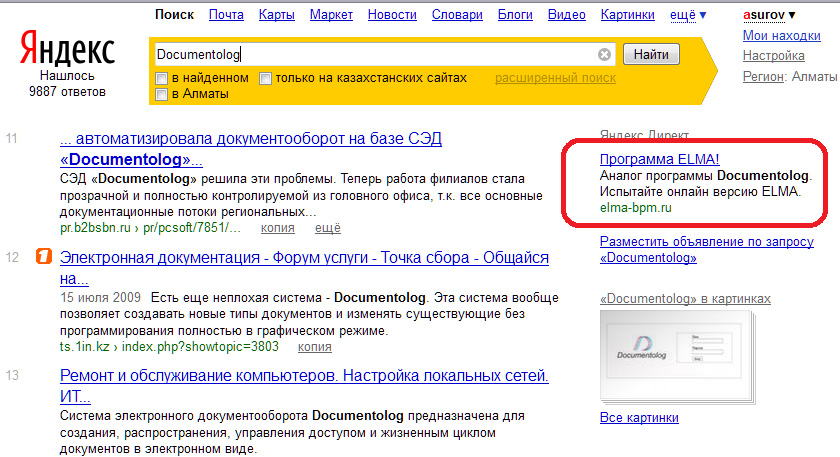Open the Почта tab
This screenshot has width=840, height=457.
pos(226,15)
